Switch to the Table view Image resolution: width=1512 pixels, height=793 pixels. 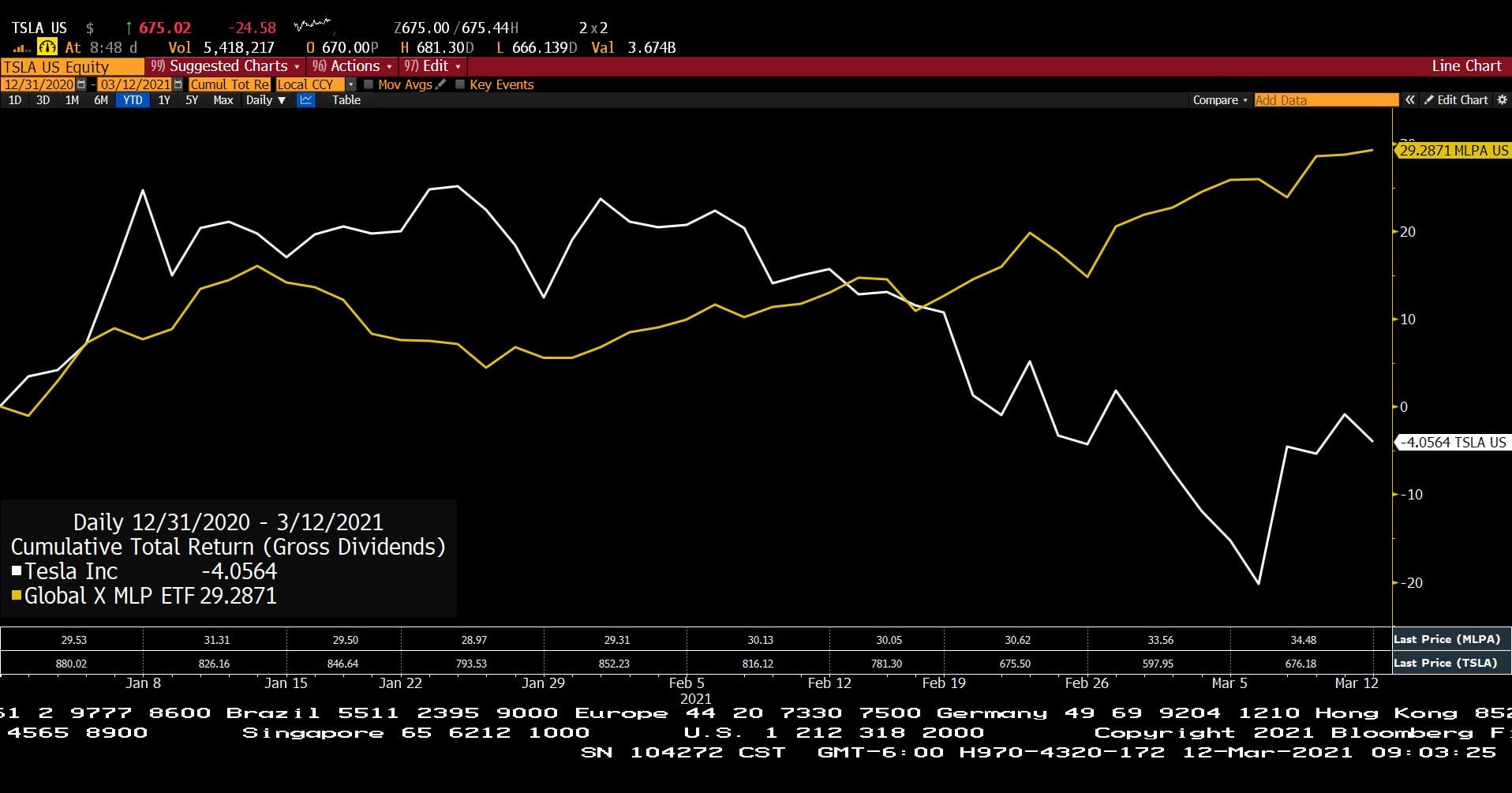(346, 100)
